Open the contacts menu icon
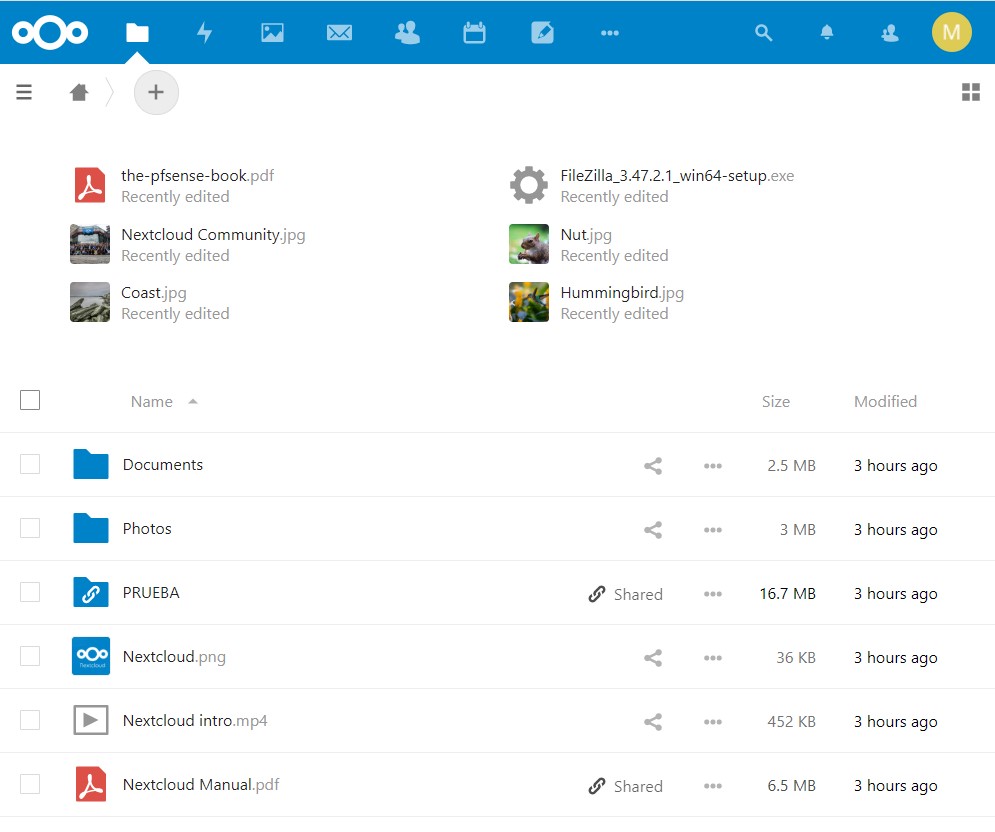Viewport: 995px width, 832px height. pyautogui.click(x=890, y=32)
